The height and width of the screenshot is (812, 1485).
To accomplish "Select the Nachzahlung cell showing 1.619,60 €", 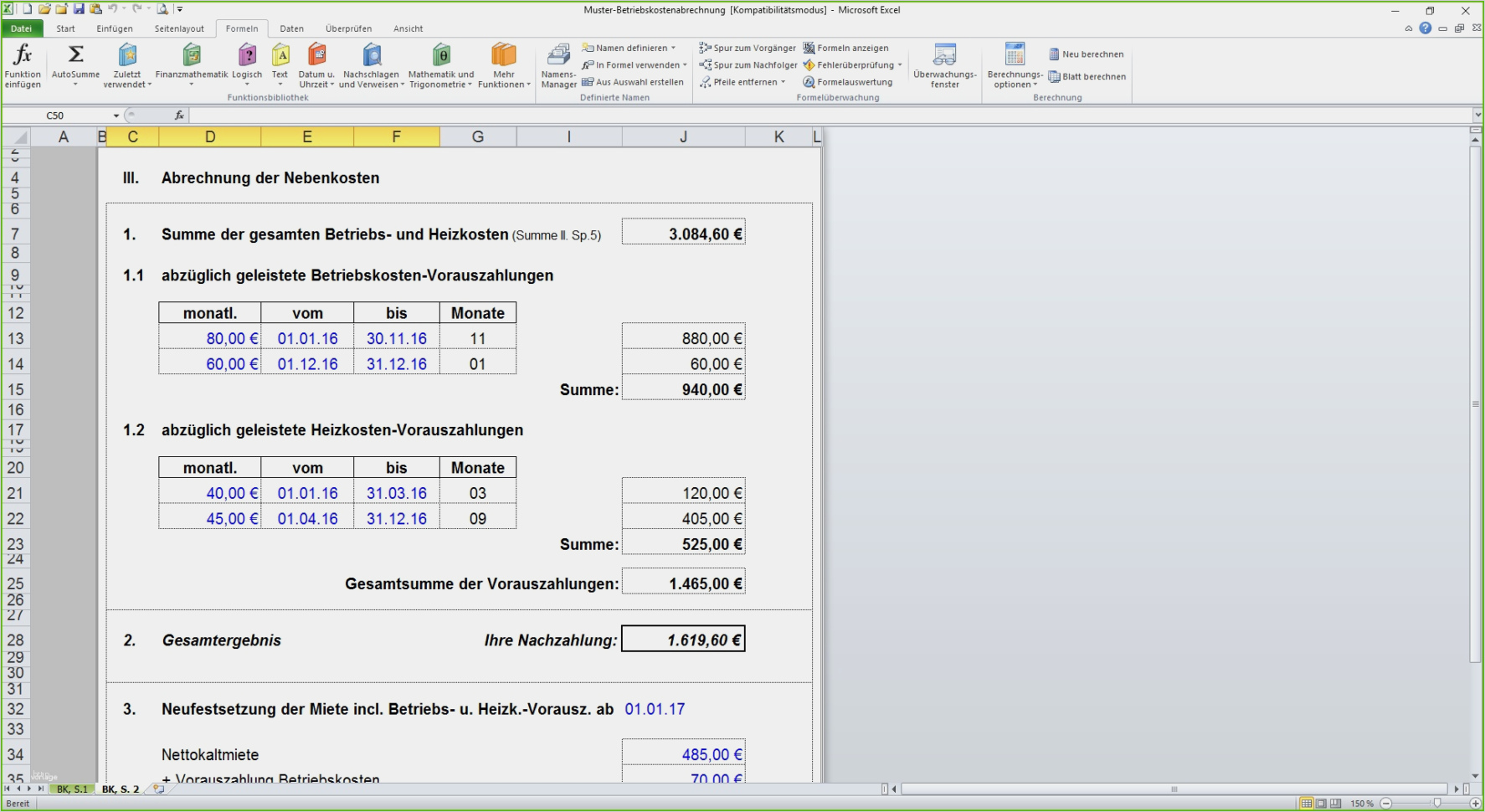I will [683, 640].
